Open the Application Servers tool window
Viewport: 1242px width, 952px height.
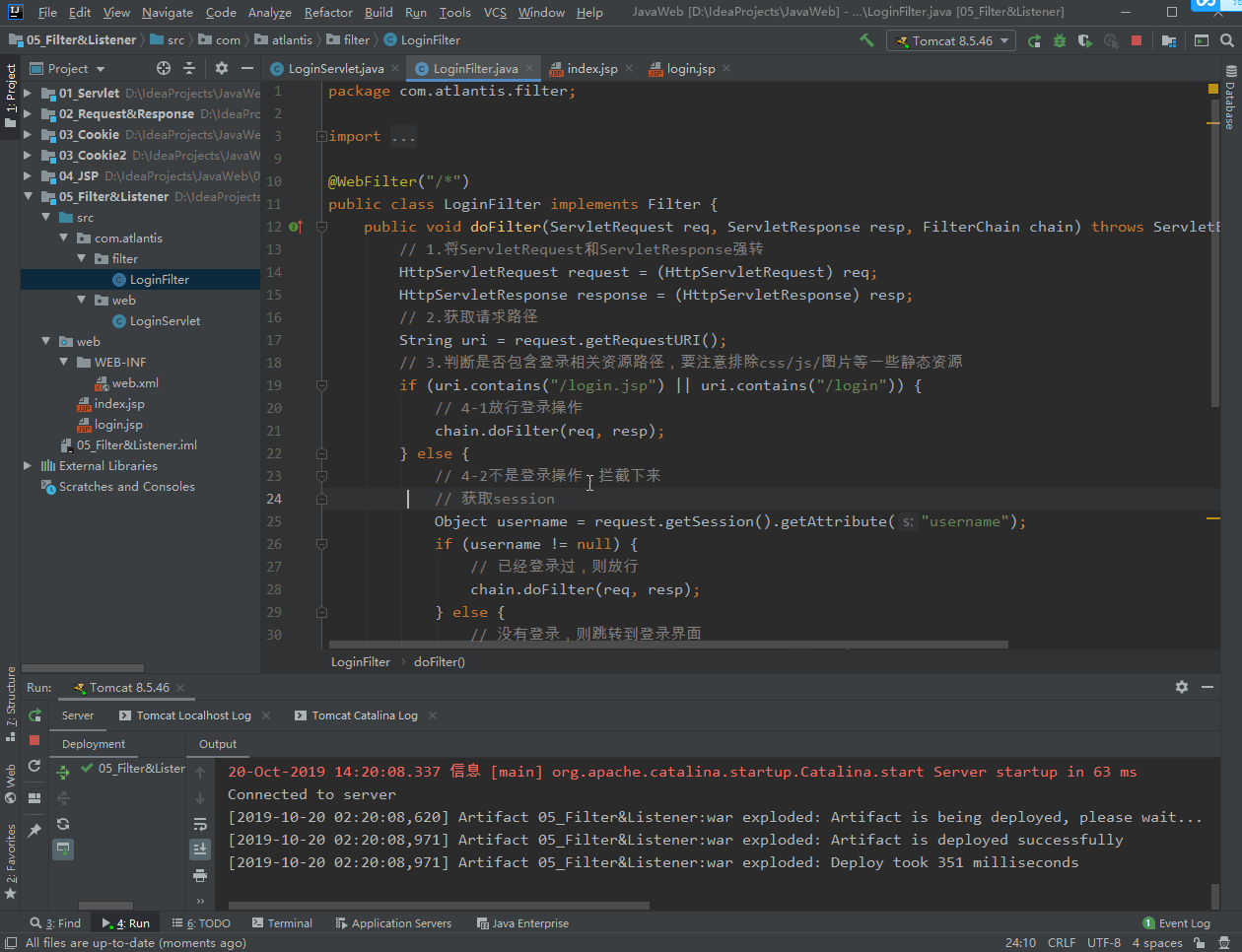point(393,923)
